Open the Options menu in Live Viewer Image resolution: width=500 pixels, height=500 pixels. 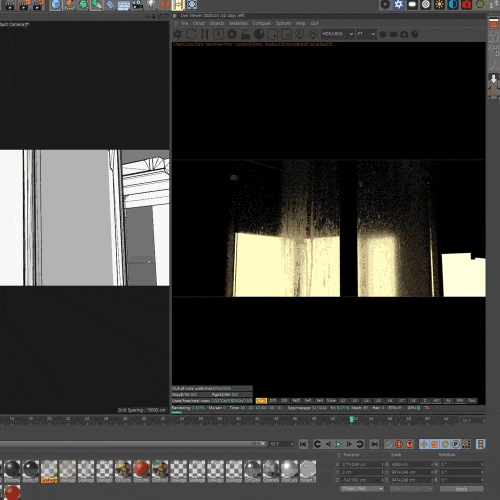[x=283, y=23]
